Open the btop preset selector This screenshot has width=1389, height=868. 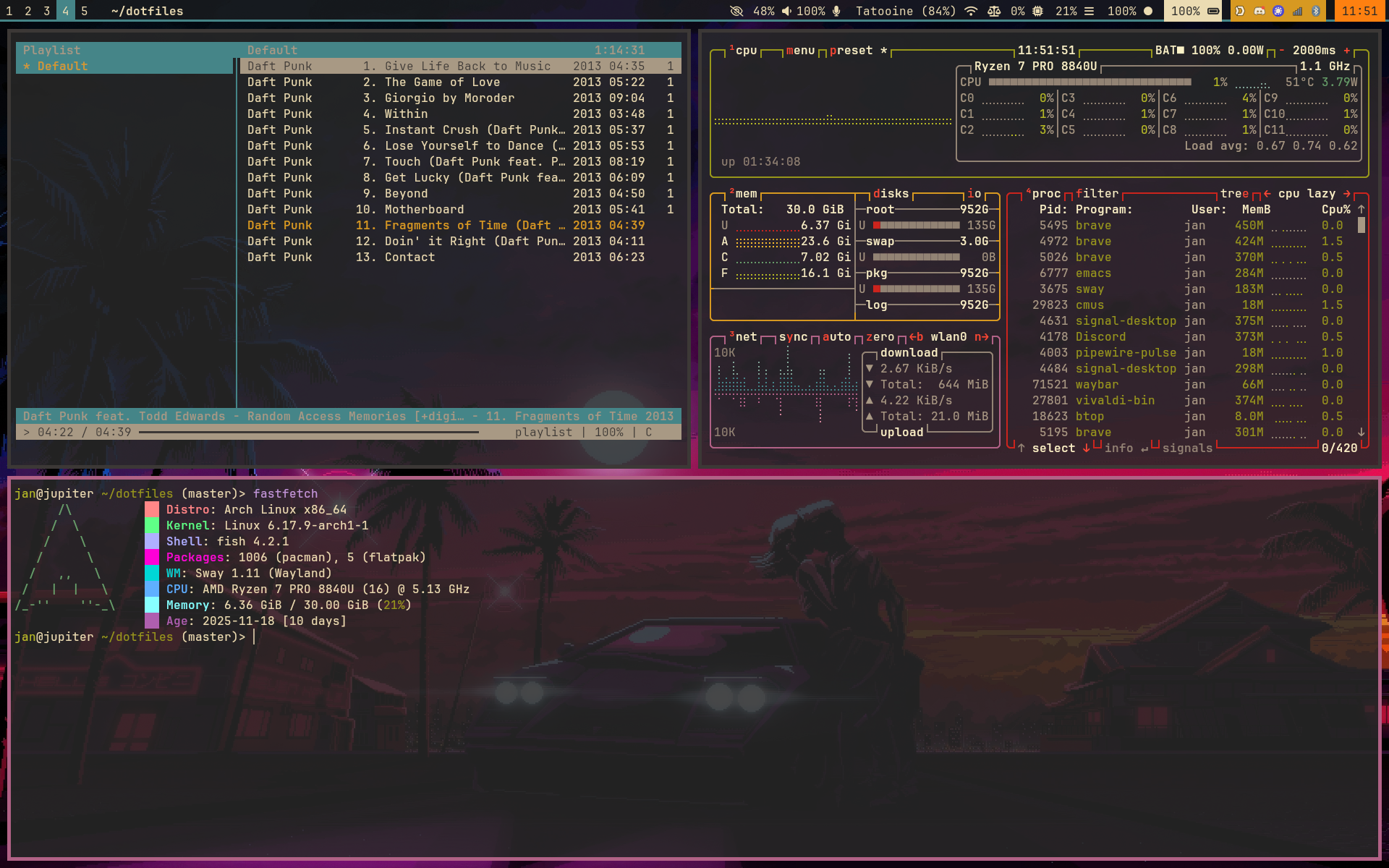point(854,50)
